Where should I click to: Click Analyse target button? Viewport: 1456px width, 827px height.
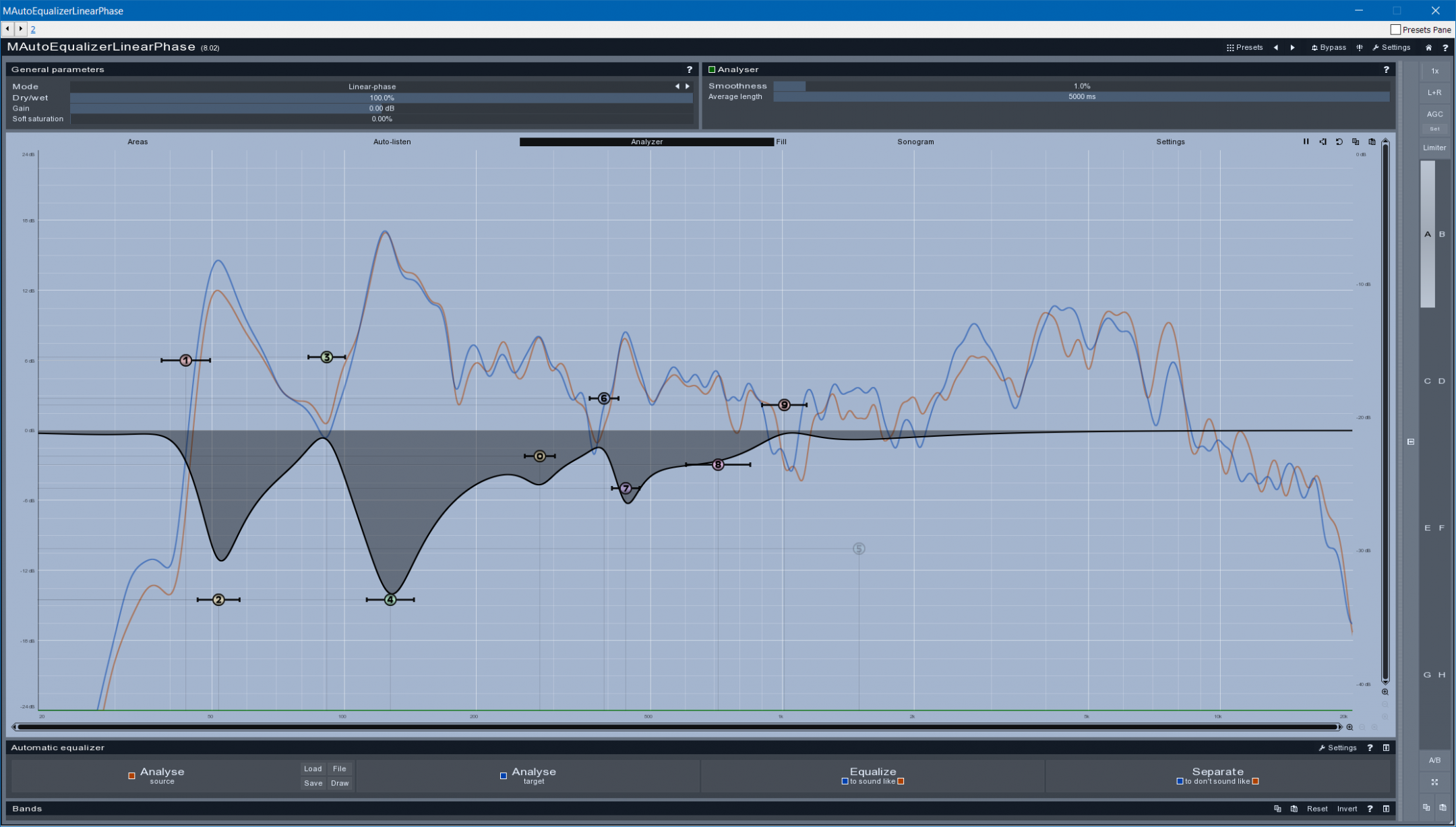(528, 776)
